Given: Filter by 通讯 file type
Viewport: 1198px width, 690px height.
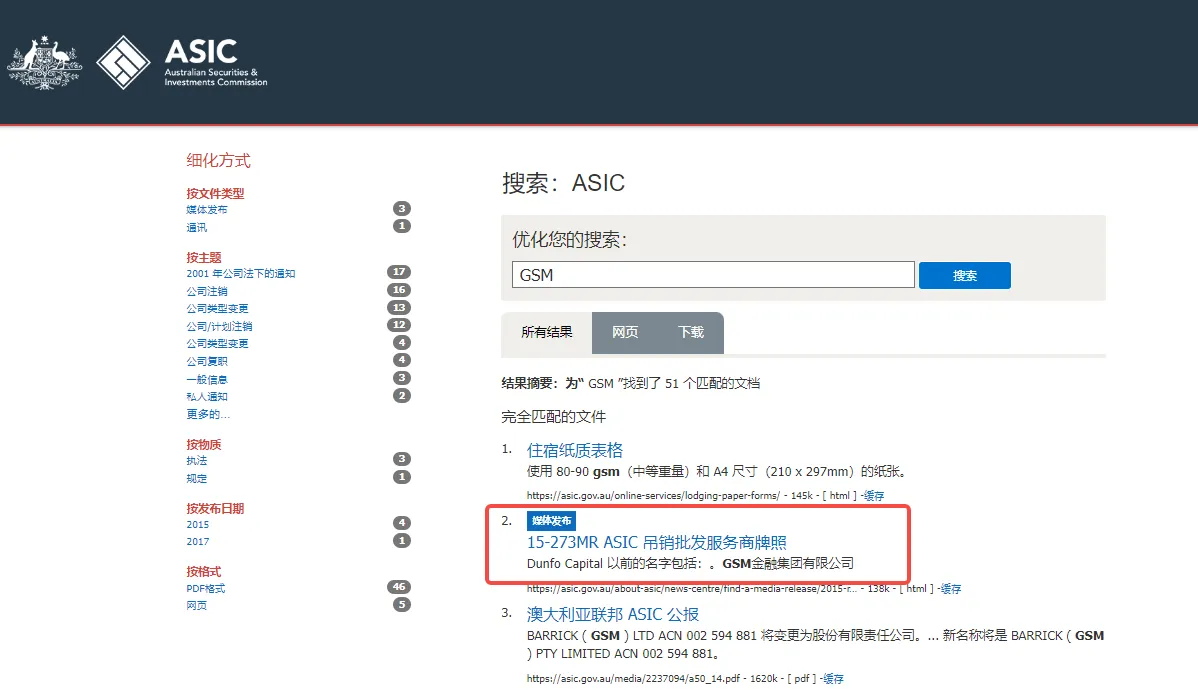Looking at the screenshot, I should (x=196, y=227).
